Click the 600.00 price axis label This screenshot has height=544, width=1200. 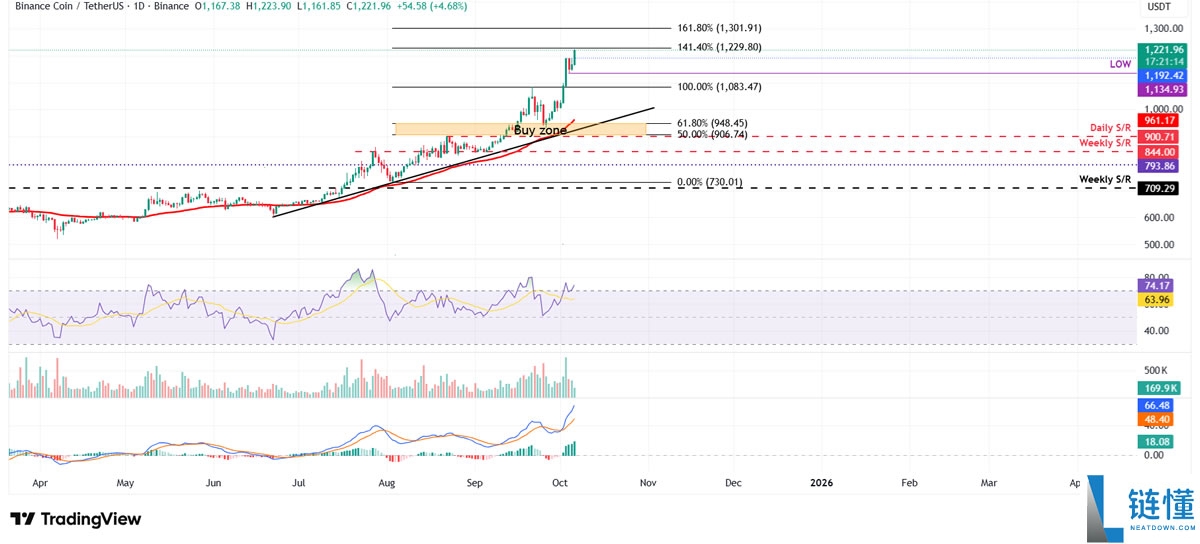pos(1160,218)
